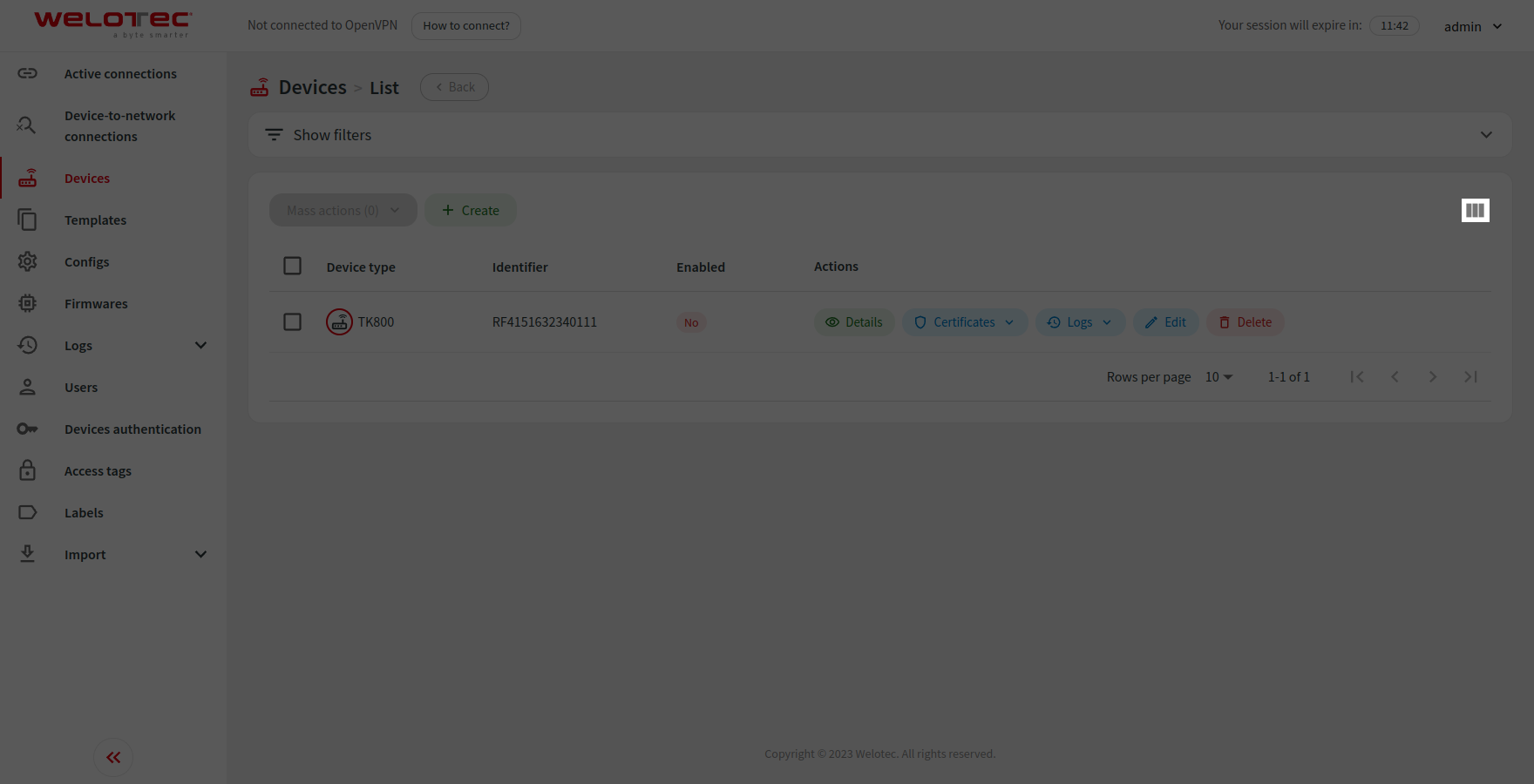Open the Certificates dropdown for TK800
The width and height of the screenshot is (1534, 784).
964,322
